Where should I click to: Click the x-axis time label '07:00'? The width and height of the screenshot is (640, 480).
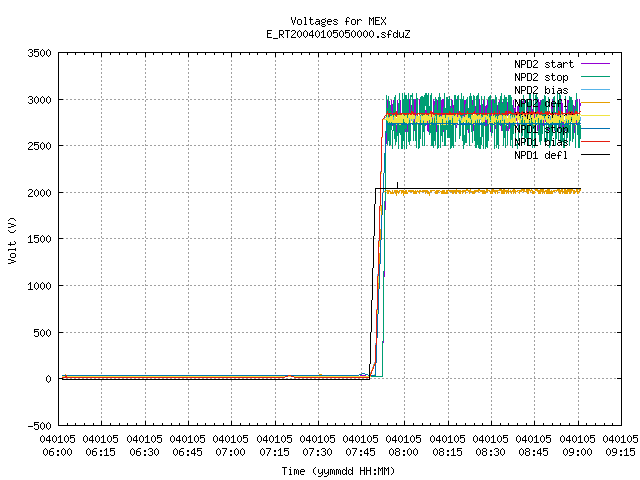click(231, 453)
